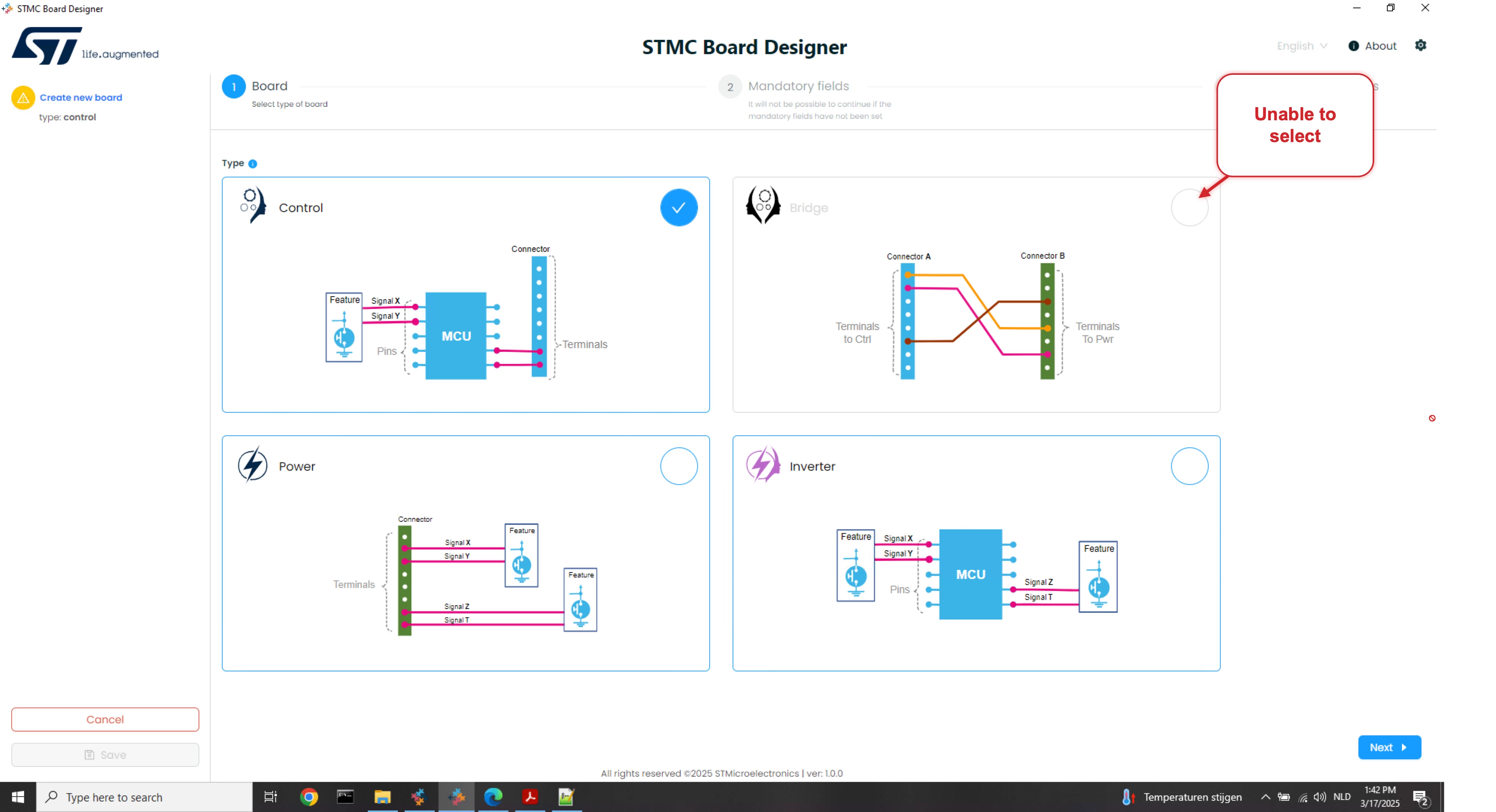The width and height of the screenshot is (1496, 812).
Task: Click the 'Inverter' card title
Action: 812,467
